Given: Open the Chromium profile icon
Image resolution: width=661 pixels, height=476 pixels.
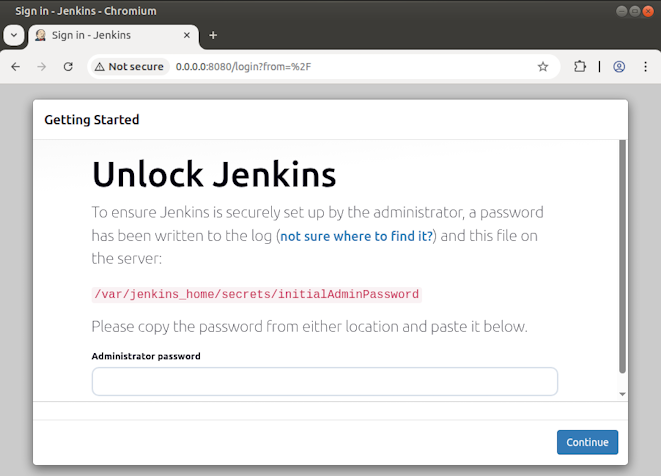Looking at the screenshot, I should coord(619,67).
